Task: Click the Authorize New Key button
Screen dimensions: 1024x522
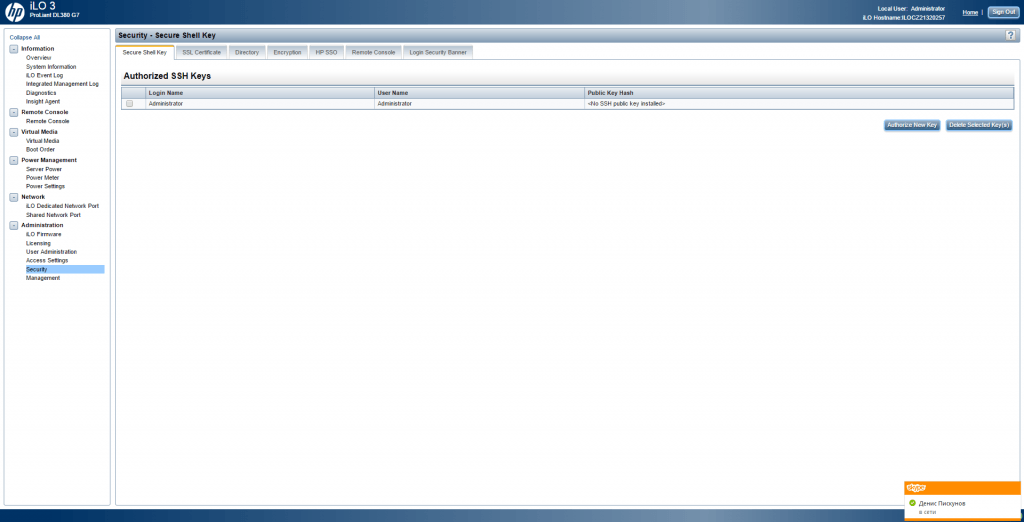Action: tap(912, 125)
